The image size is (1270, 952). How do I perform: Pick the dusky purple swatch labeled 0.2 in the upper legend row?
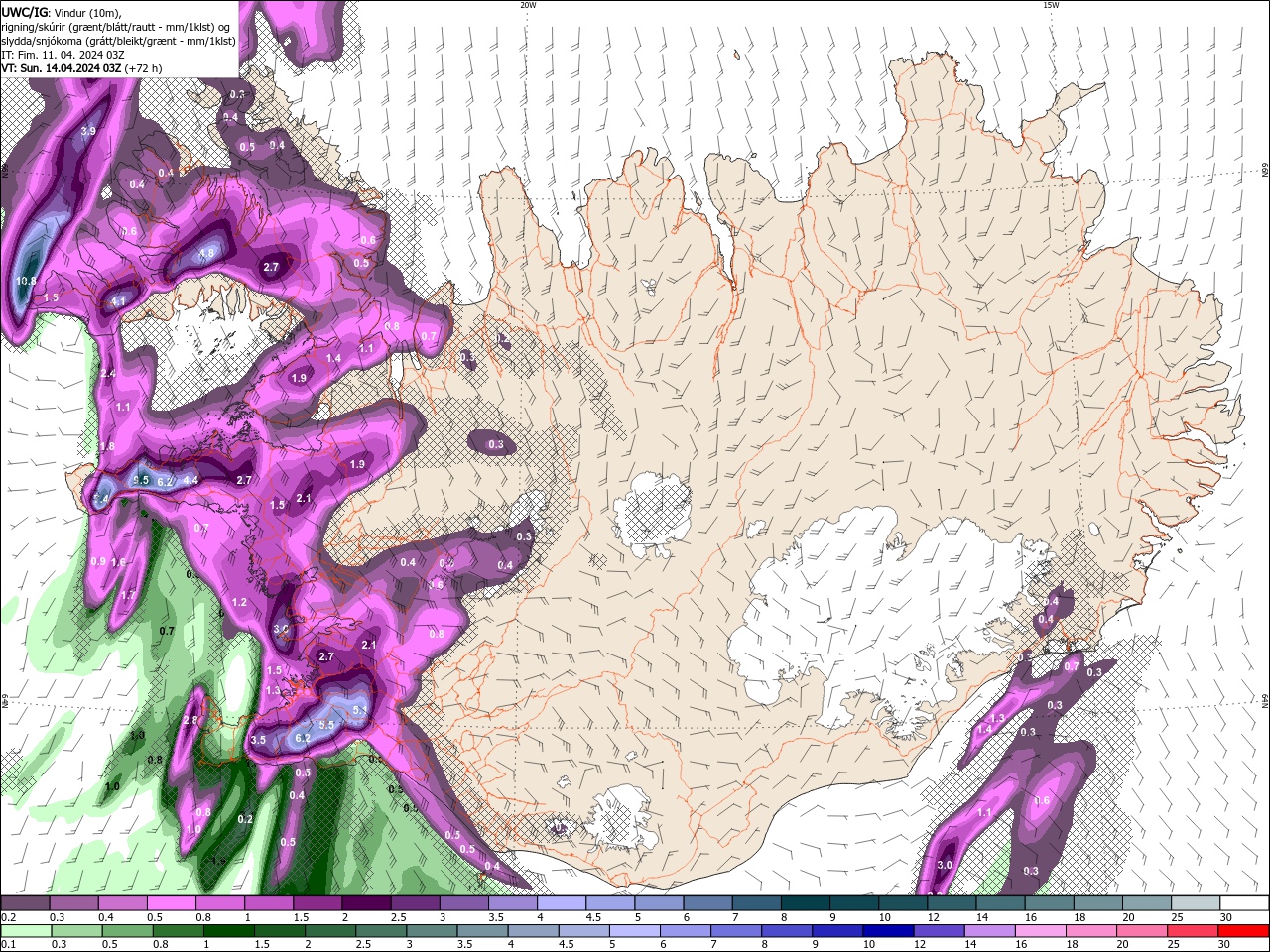pyautogui.click(x=25, y=903)
